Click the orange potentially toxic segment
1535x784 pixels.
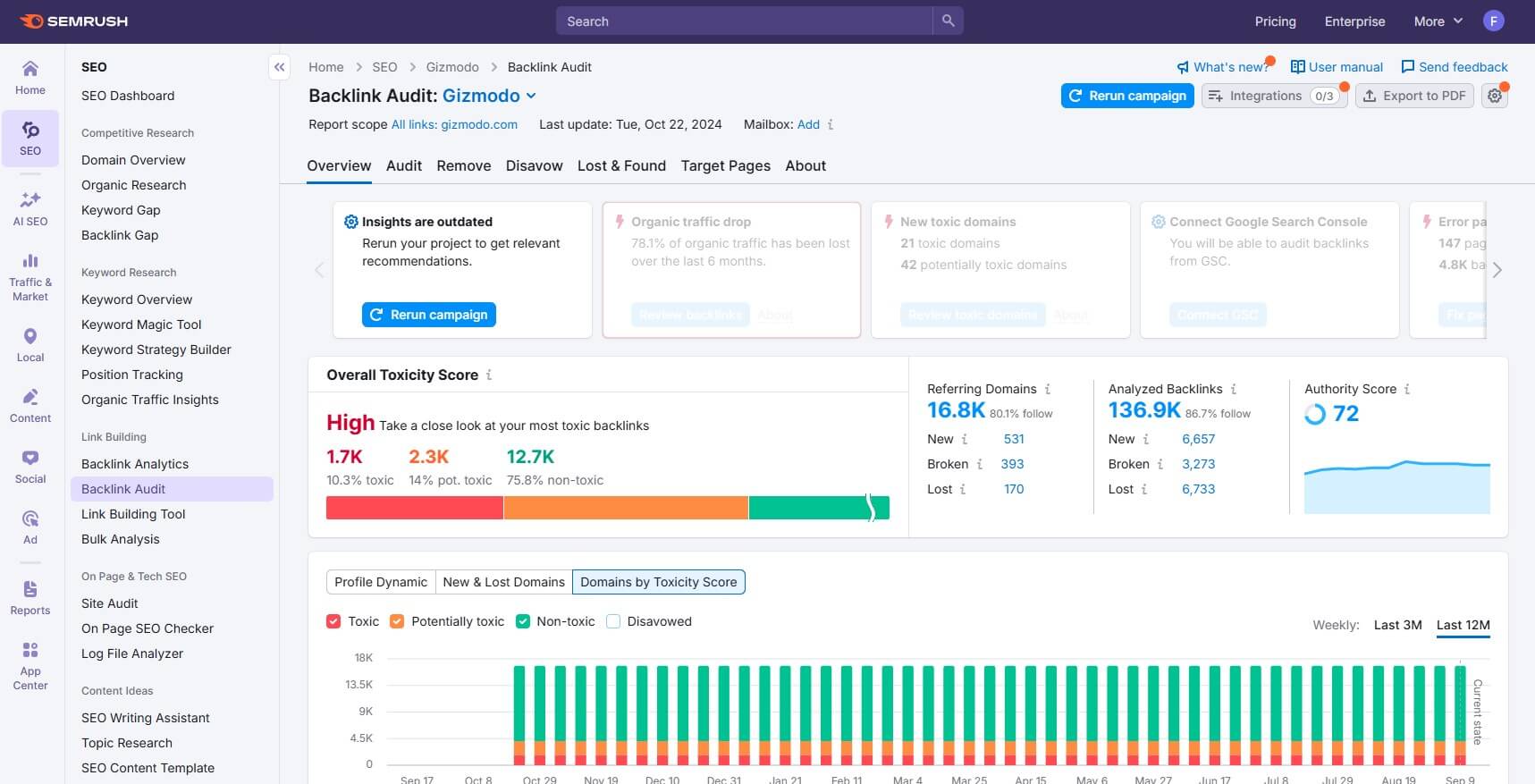coord(626,508)
